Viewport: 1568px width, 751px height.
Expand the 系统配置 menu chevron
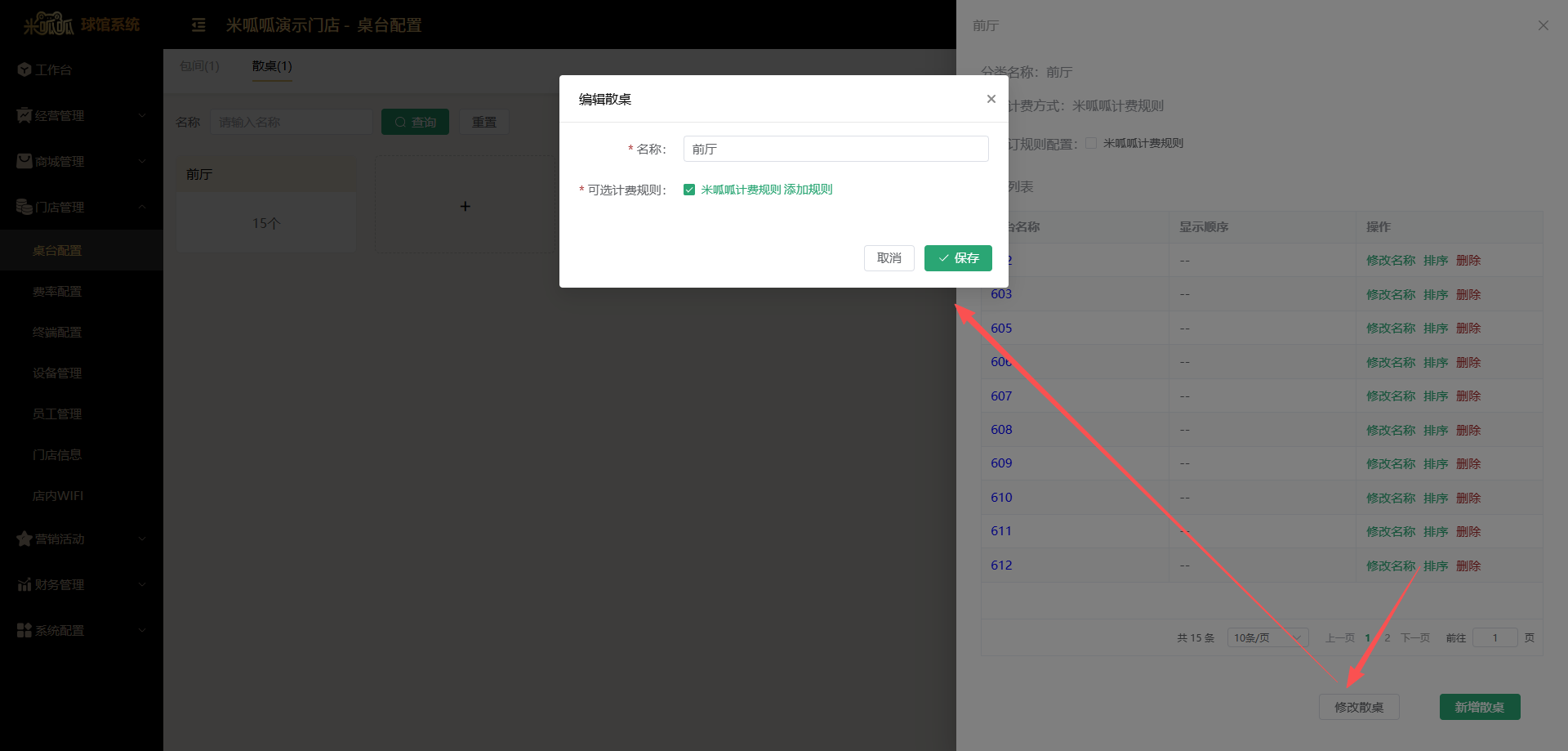(x=141, y=630)
